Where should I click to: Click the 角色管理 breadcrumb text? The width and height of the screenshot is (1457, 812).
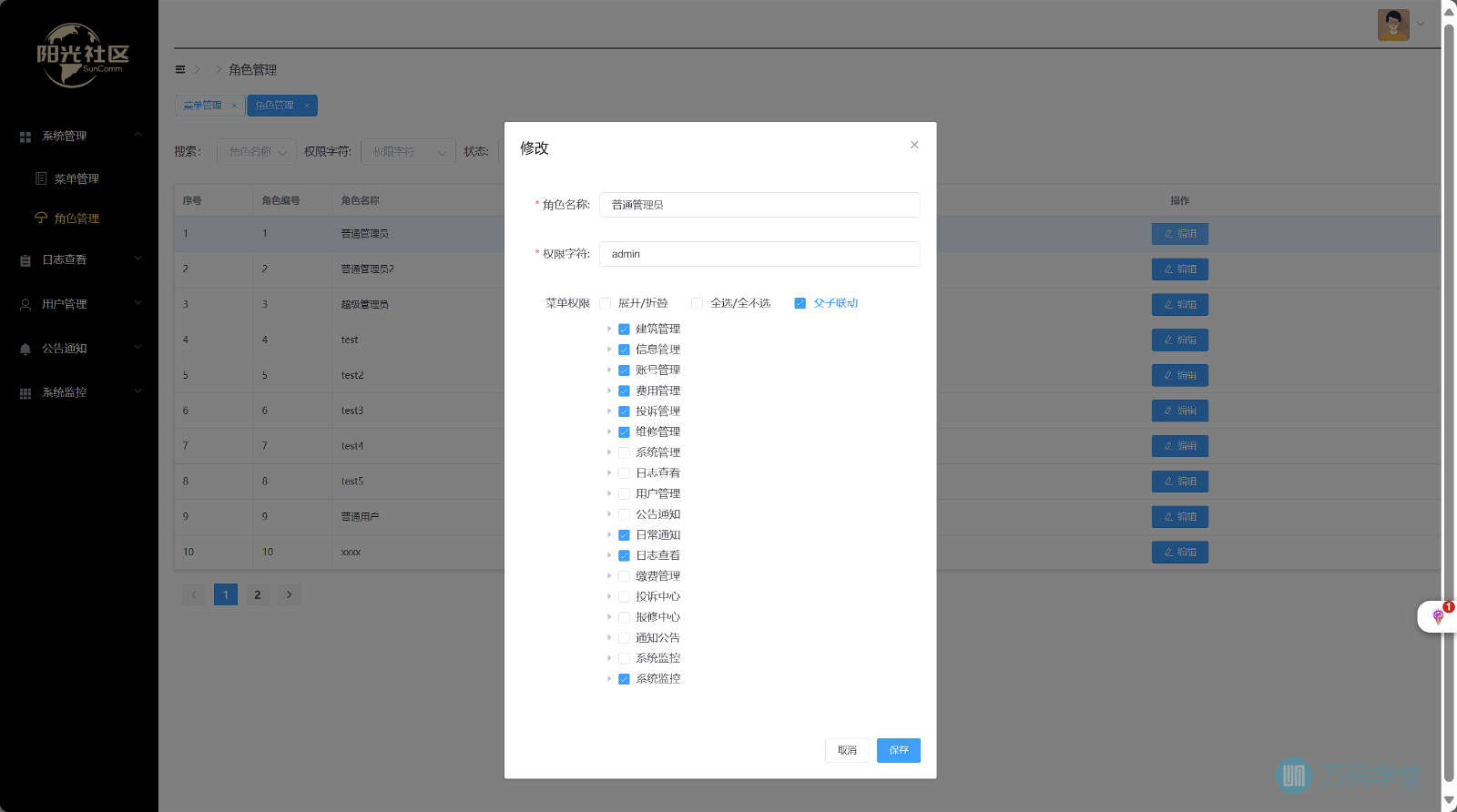pos(252,70)
